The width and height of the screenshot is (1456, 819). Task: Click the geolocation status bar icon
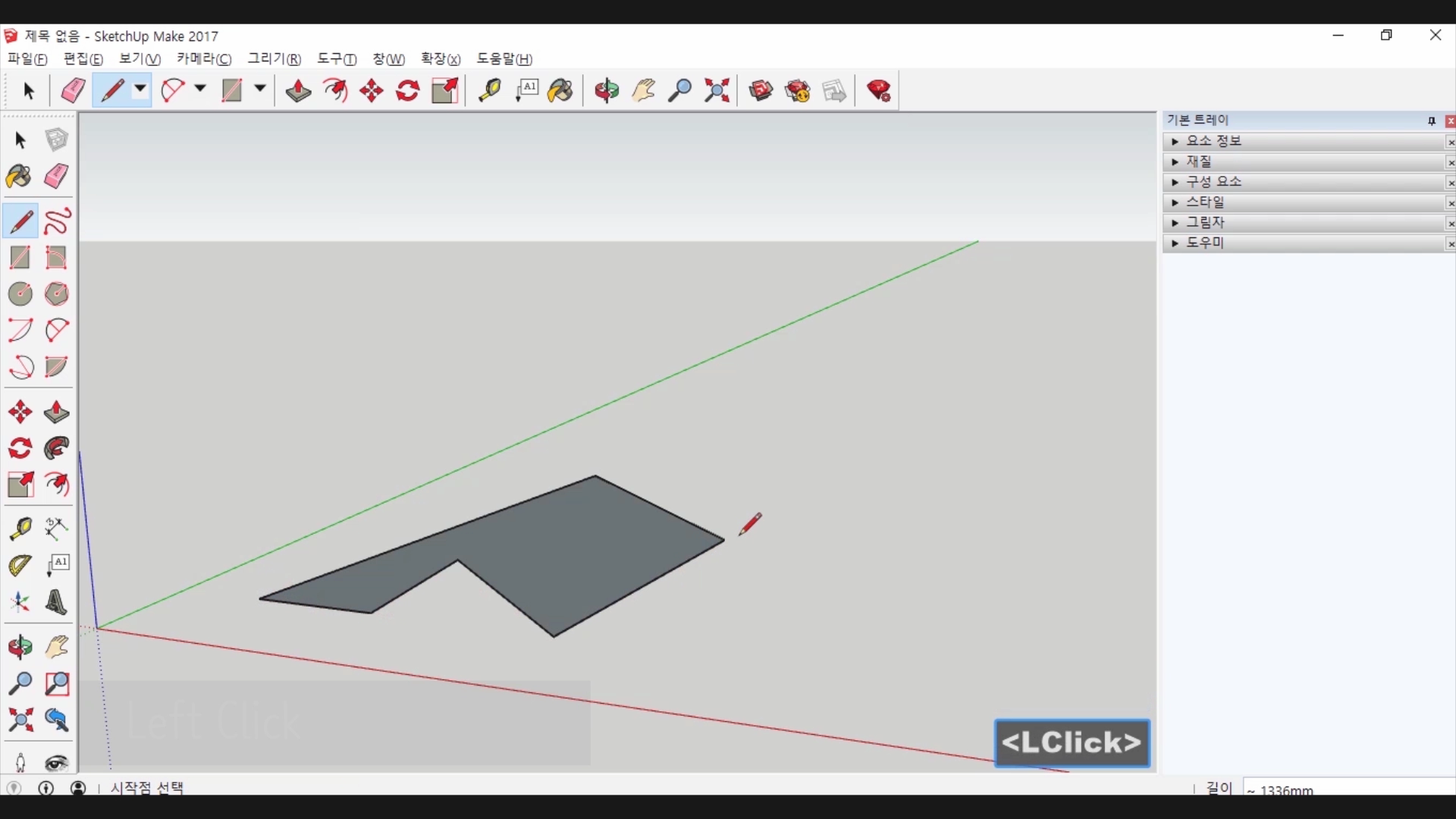[x=14, y=788]
